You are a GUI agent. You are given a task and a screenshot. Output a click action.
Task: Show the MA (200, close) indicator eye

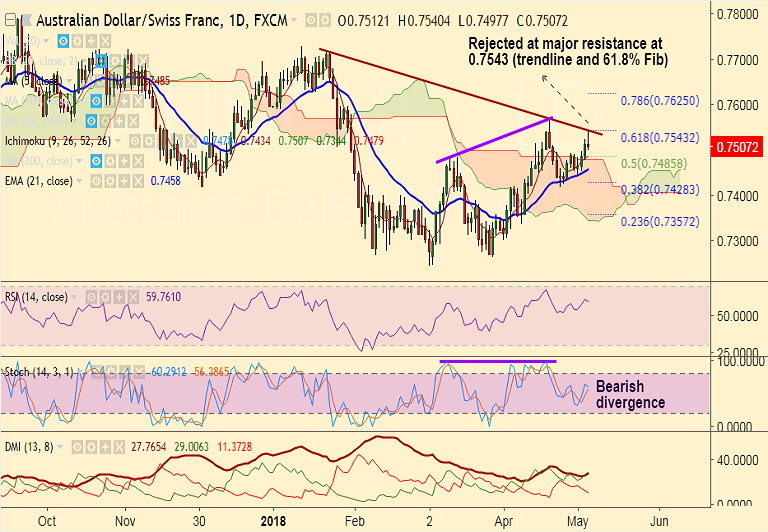pyautogui.click(x=96, y=161)
